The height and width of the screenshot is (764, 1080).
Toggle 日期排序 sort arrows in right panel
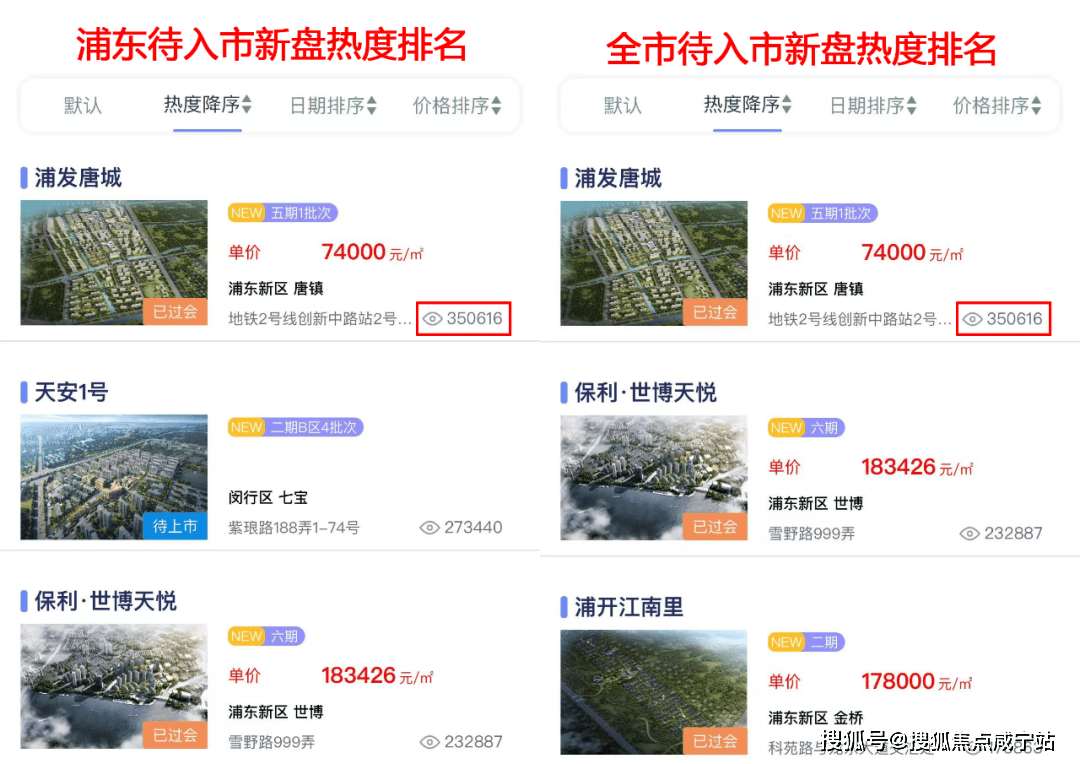(x=912, y=105)
